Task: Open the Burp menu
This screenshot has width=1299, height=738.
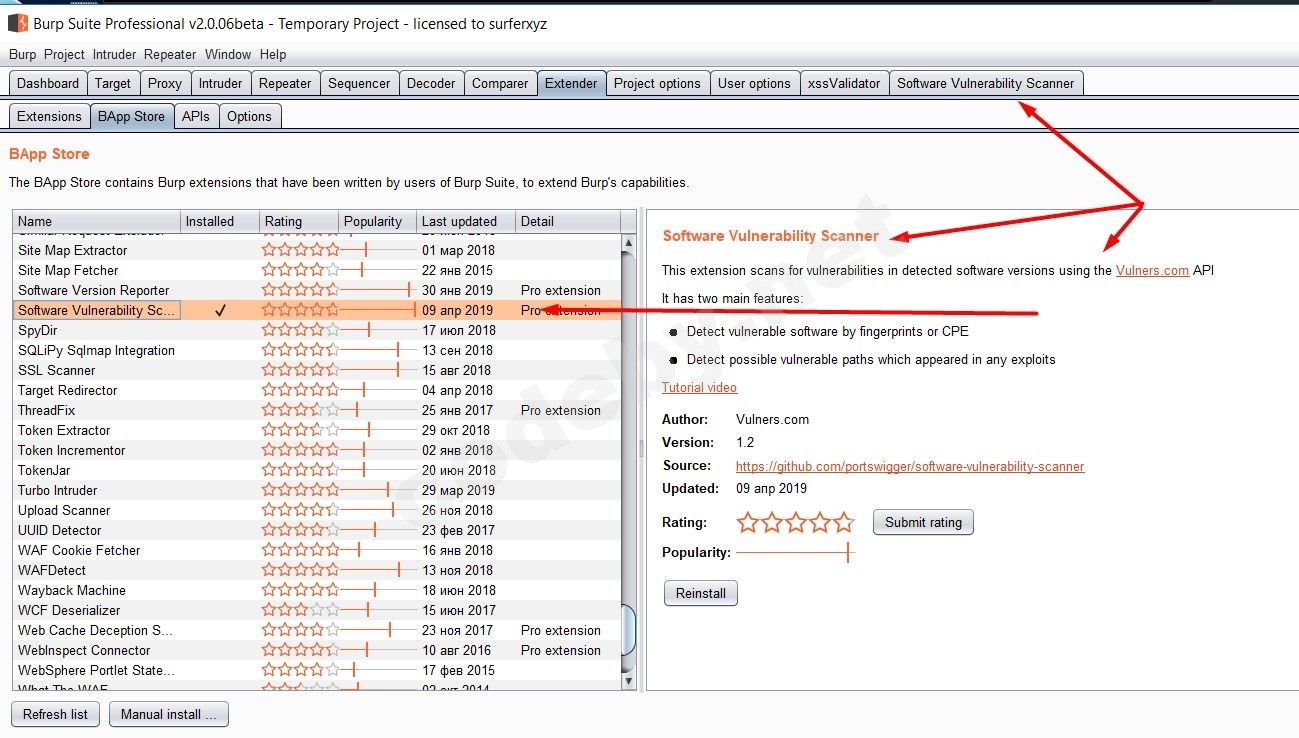Action: coord(22,54)
